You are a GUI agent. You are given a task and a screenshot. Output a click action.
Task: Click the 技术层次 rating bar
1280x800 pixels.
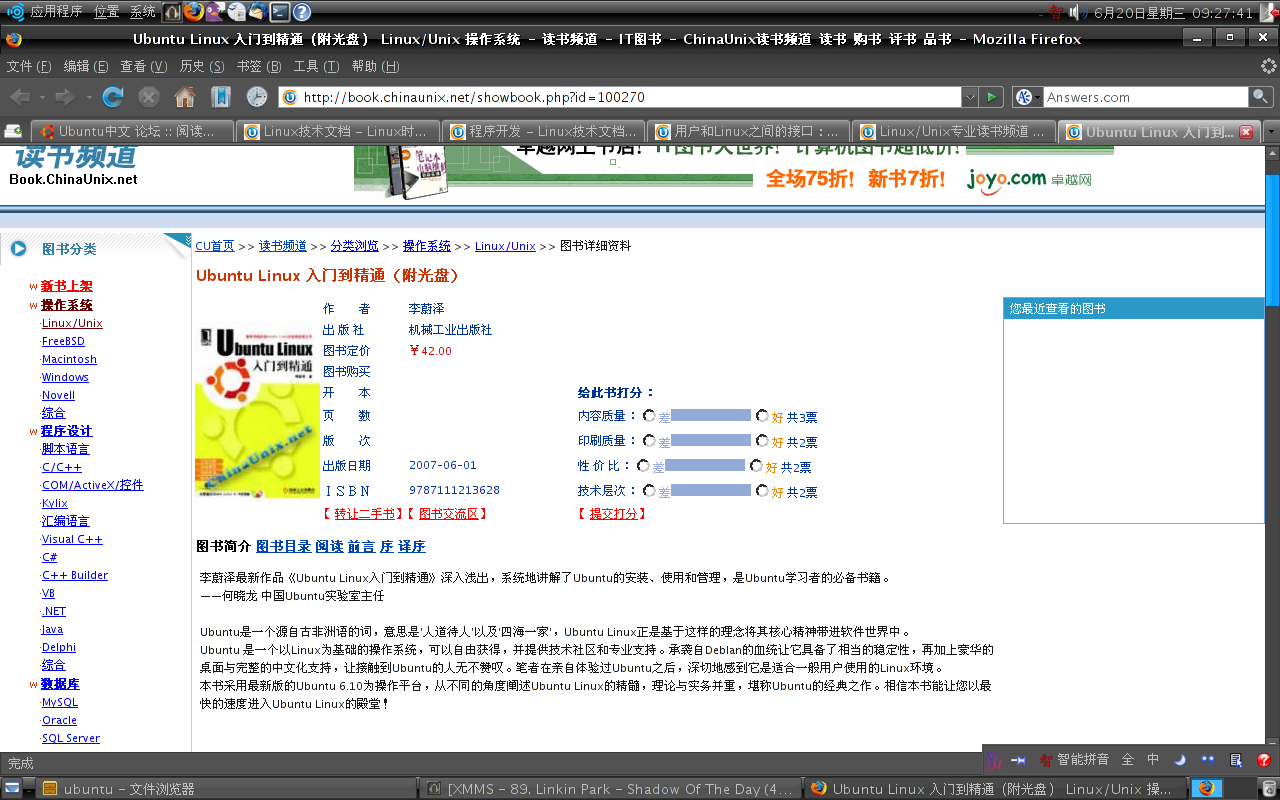point(711,490)
